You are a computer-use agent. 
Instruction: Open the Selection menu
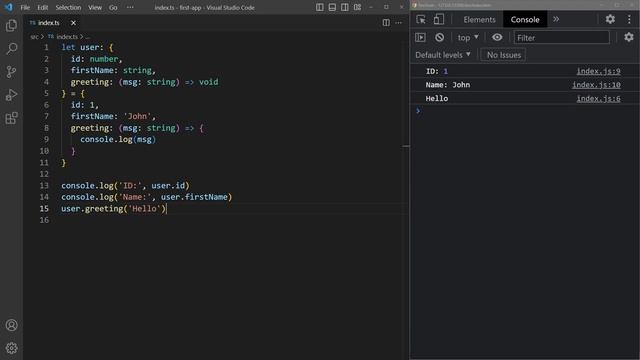point(68,7)
